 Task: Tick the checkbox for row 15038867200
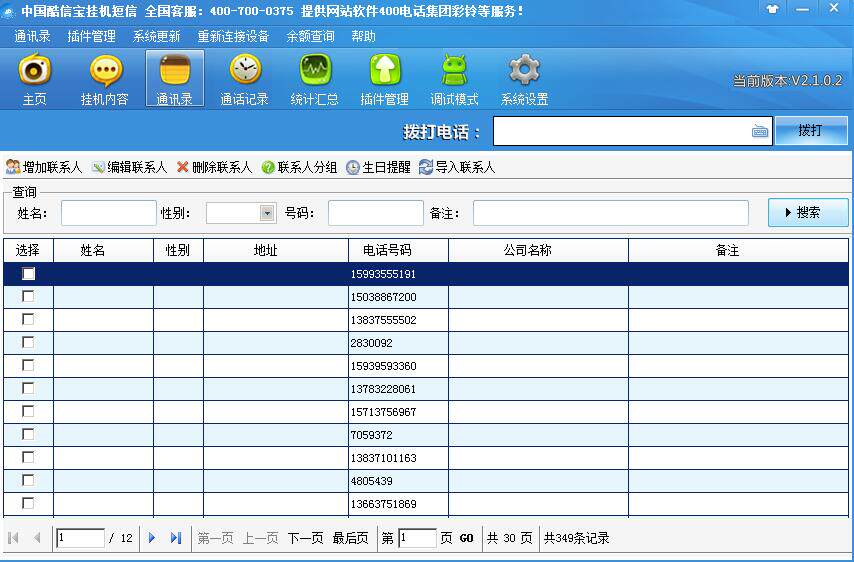pyautogui.click(x=28, y=296)
